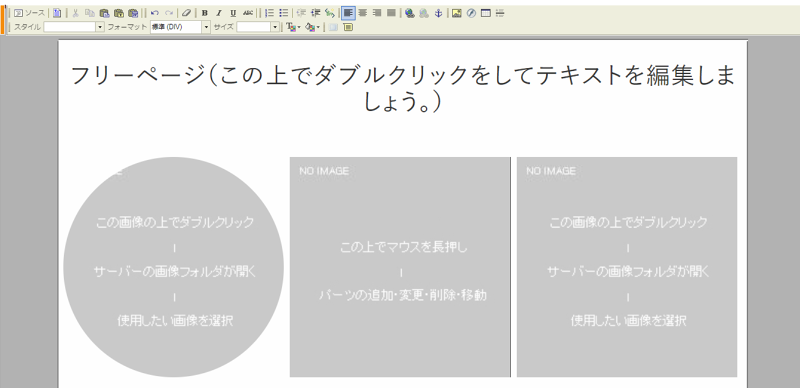Click the ソース (source) view button

click(29, 13)
